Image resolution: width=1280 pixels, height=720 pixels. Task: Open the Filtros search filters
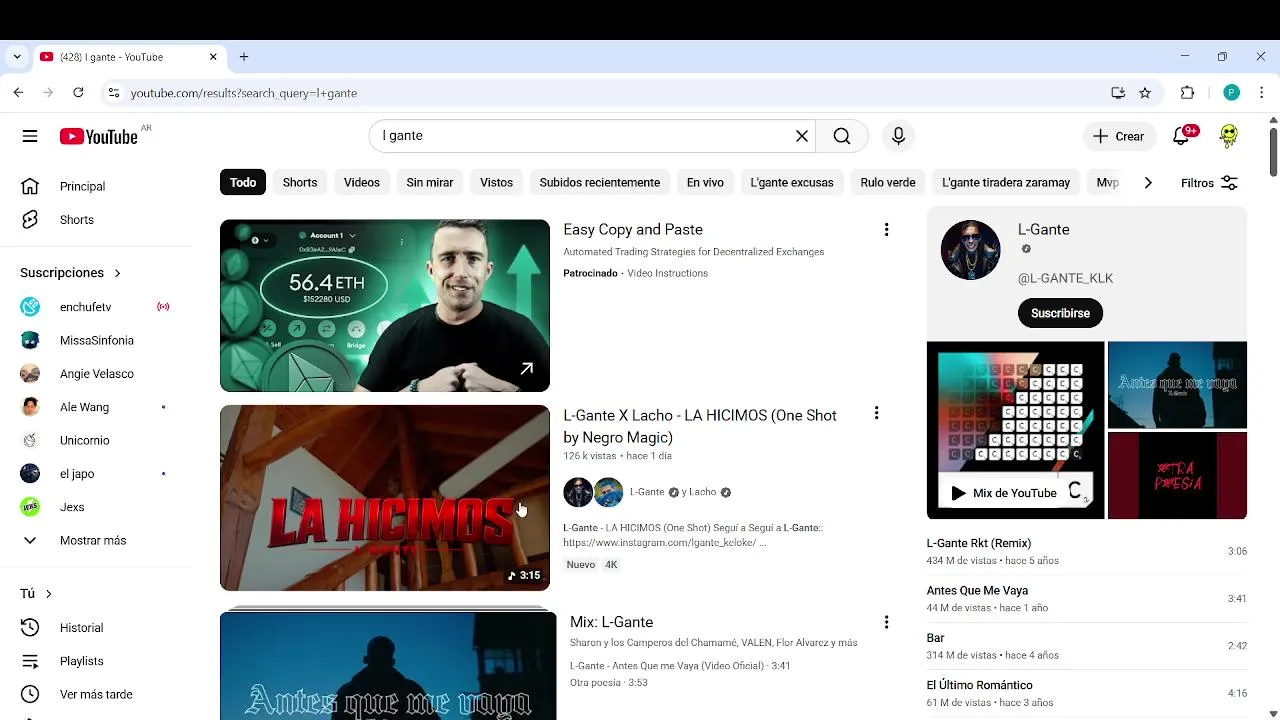click(1209, 183)
